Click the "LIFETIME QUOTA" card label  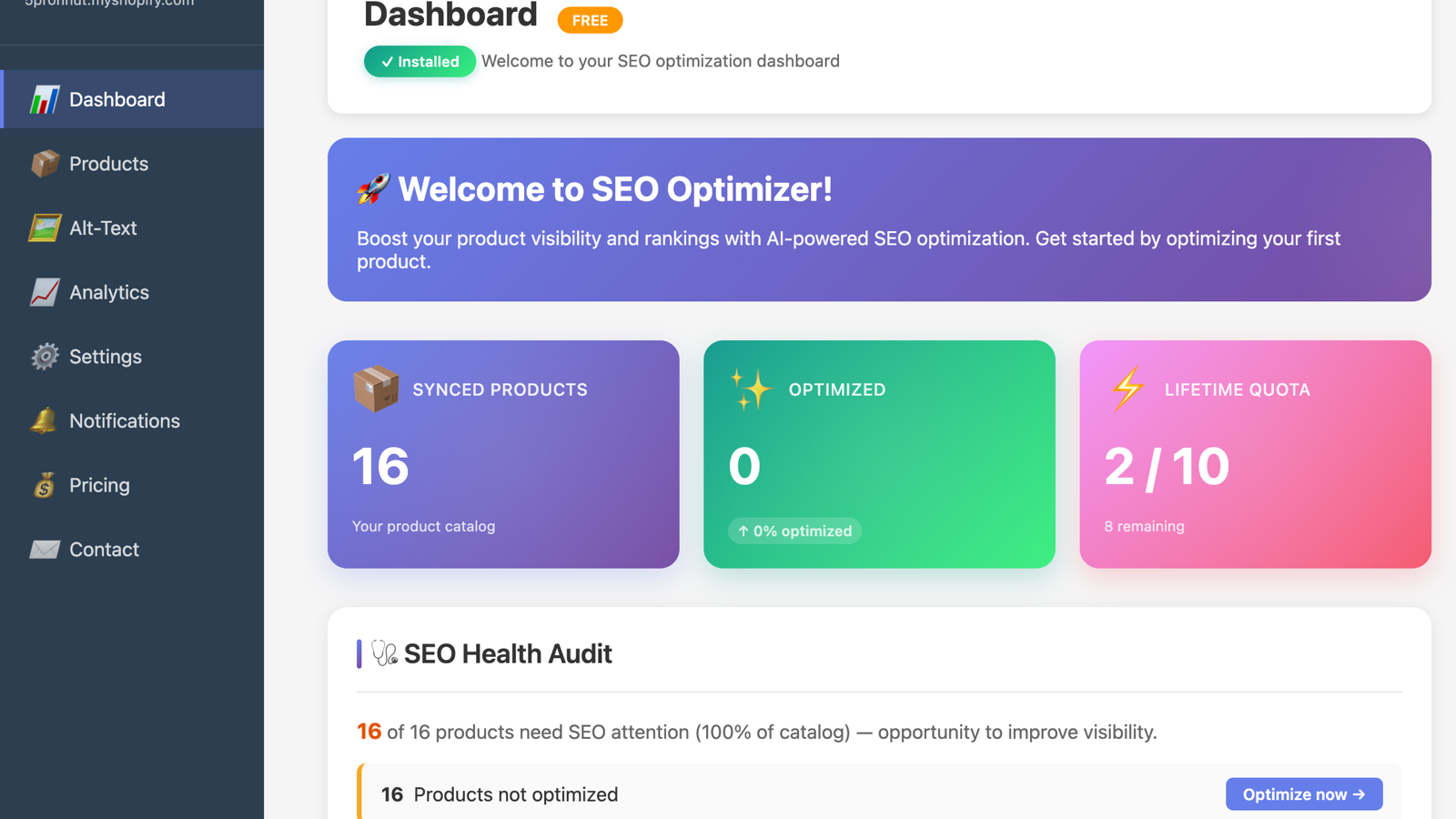pos(1238,389)
